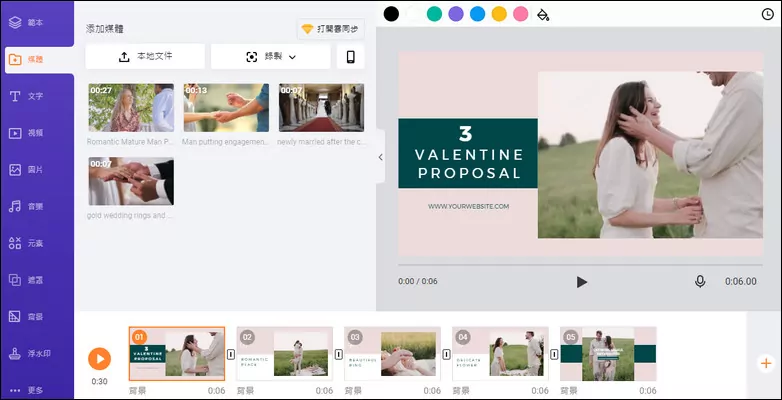Pick the white color swatch
The height and width of the screenshot is (400, 782).
[413, 14]
